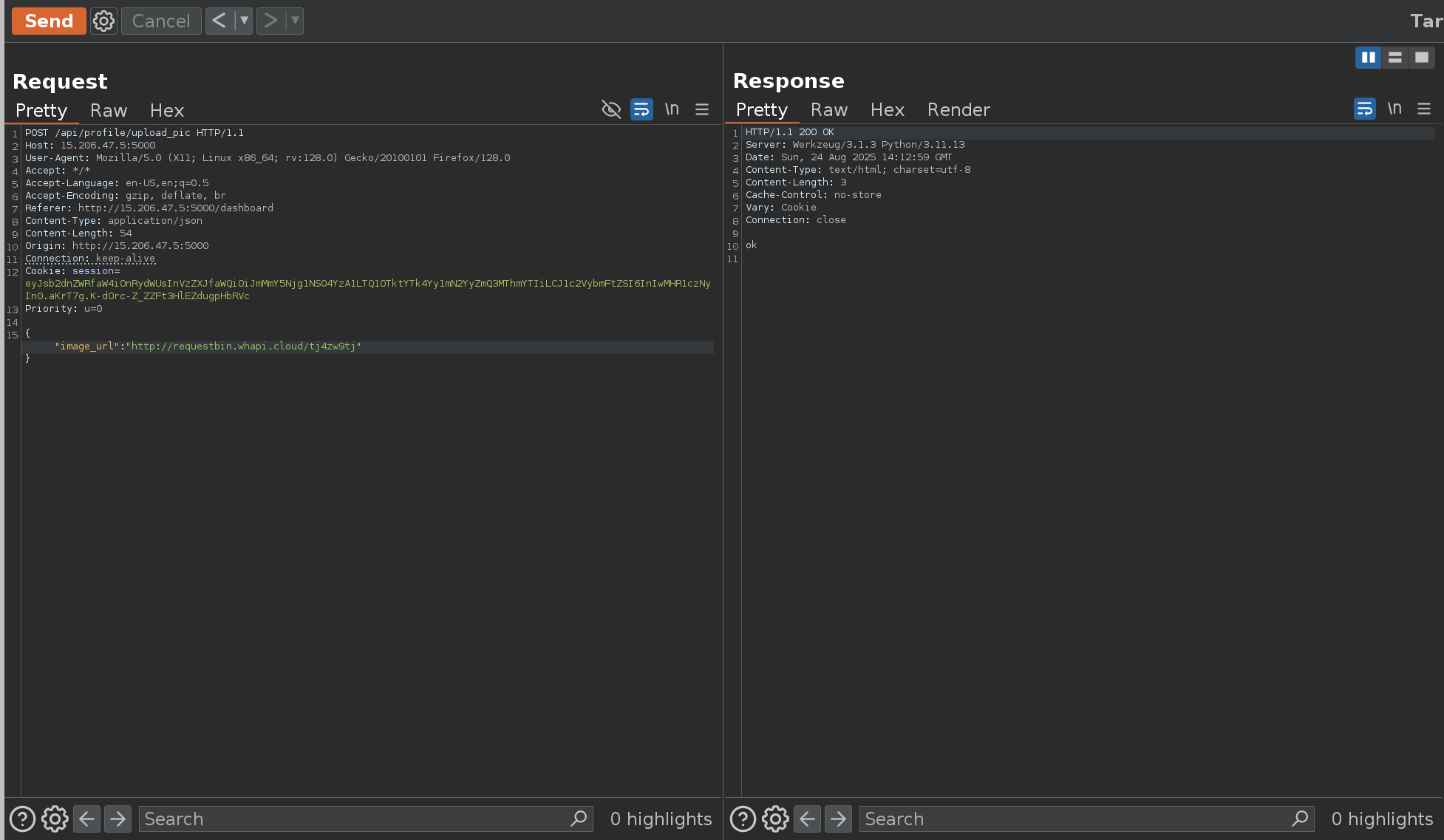Click the request settings gear next to Send
This screenshot has width=1444, height=840.
pyautogui.click(x=103, y=21)
